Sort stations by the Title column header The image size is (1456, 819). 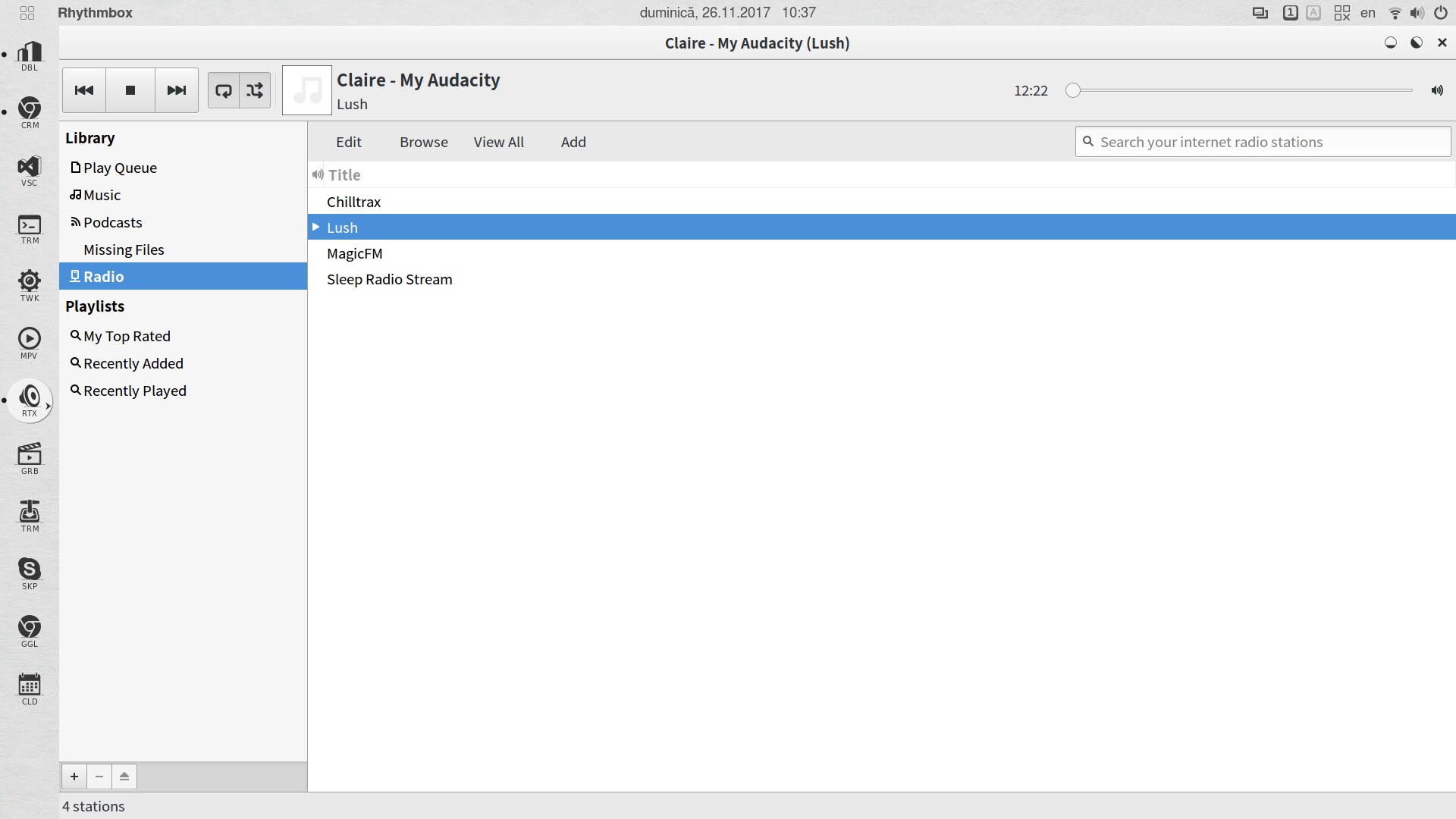pyautogui.click(x=344, y=175)
